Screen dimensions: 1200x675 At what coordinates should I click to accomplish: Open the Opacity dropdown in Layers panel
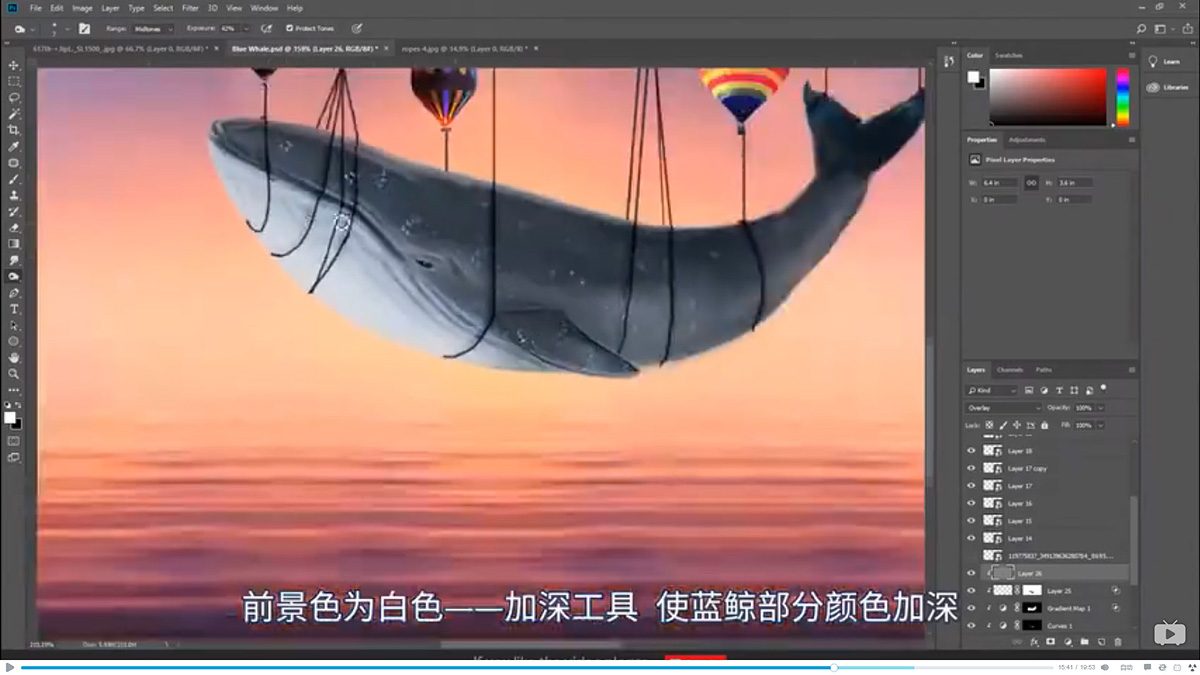[1099, 406]
